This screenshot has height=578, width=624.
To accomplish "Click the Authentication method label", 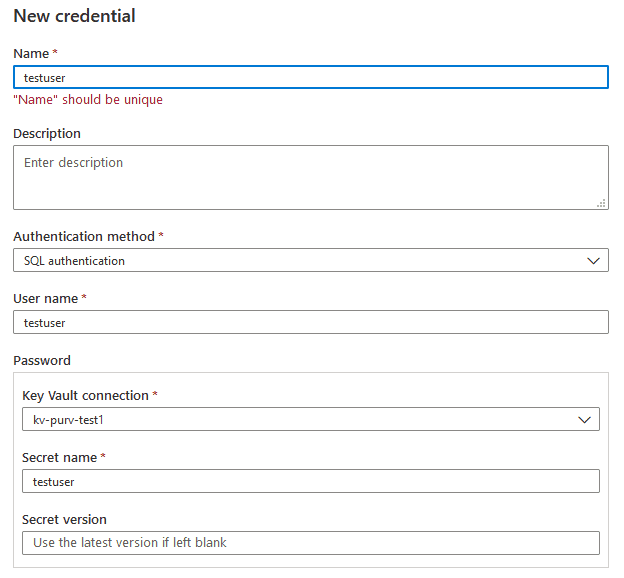I will click(x=84, y=236).
